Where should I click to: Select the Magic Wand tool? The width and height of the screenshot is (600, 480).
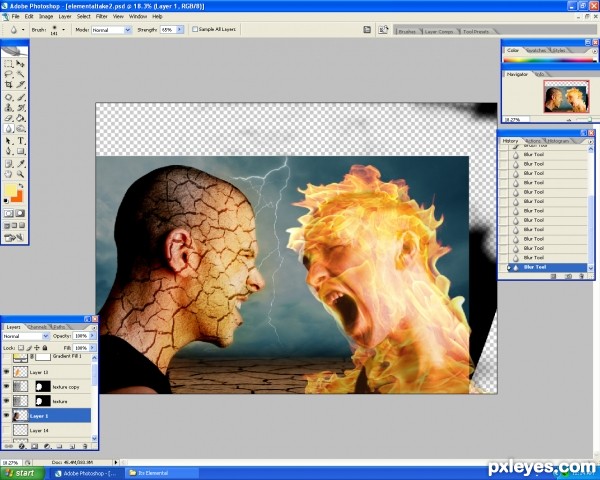[21, 74]
